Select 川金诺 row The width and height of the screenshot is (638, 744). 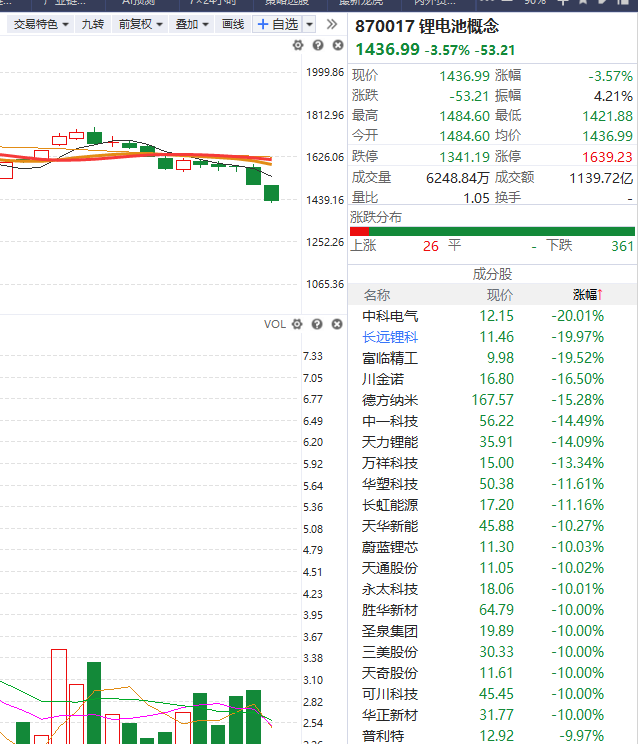pos(492,379)
